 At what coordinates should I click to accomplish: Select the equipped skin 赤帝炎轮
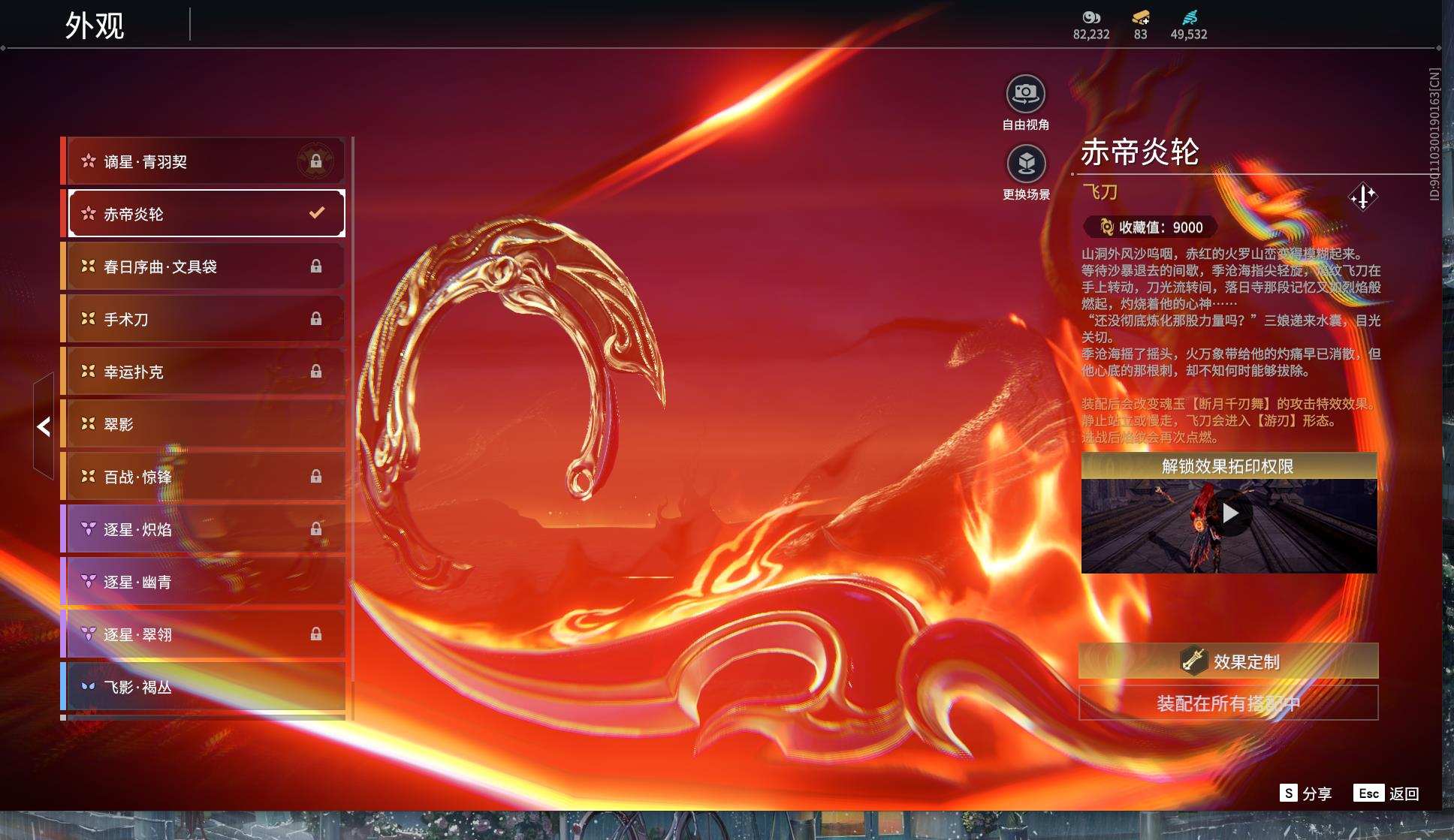(203, 214)
